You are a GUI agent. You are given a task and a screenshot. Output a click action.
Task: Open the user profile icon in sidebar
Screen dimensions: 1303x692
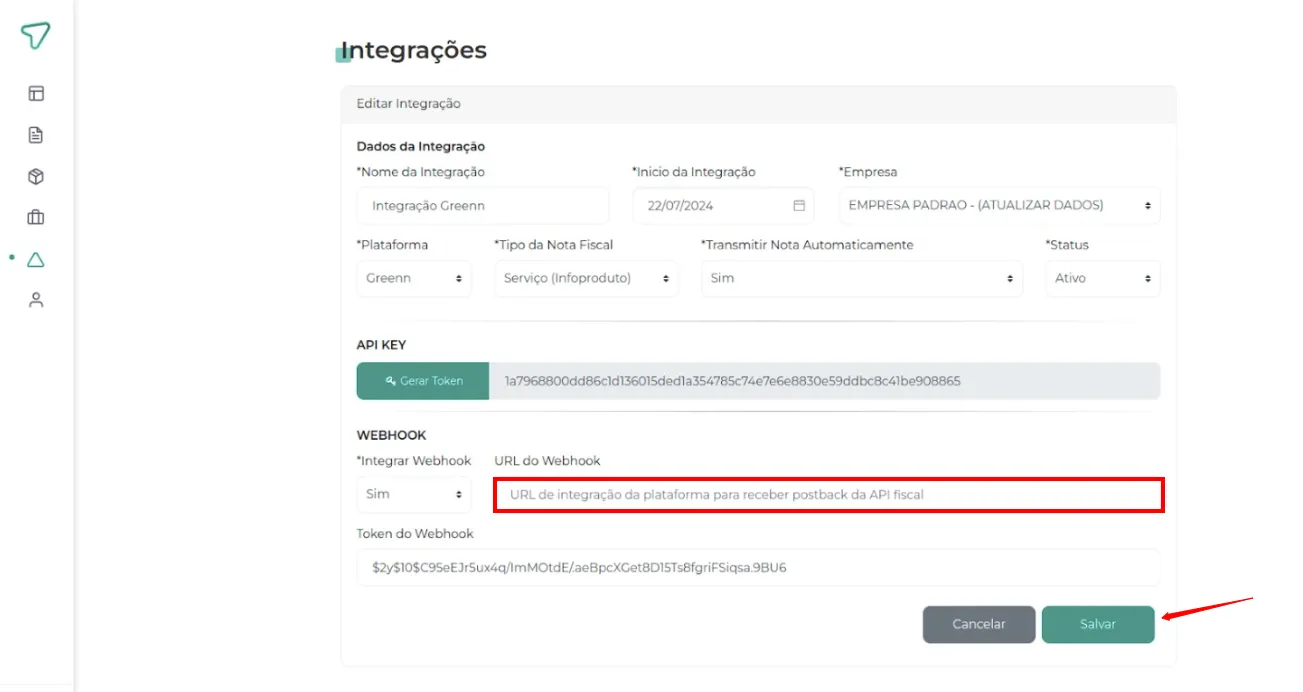[x=36, y=300]
